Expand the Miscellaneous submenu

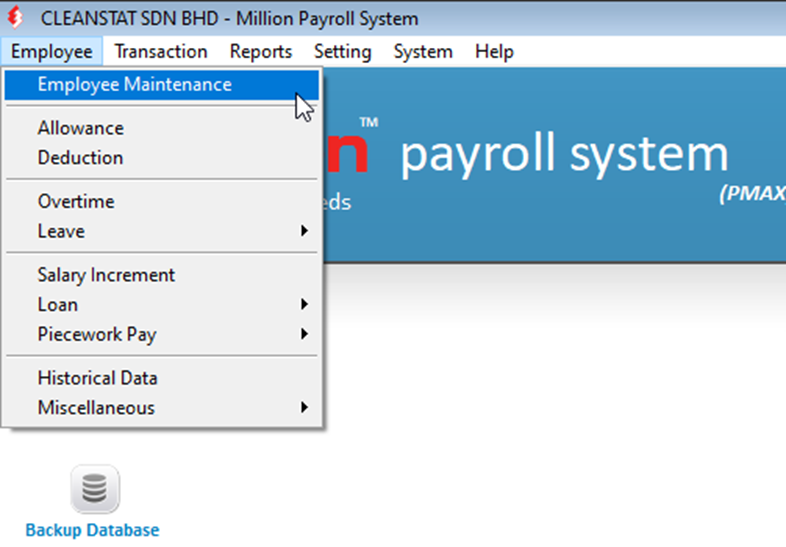point(161,408)
